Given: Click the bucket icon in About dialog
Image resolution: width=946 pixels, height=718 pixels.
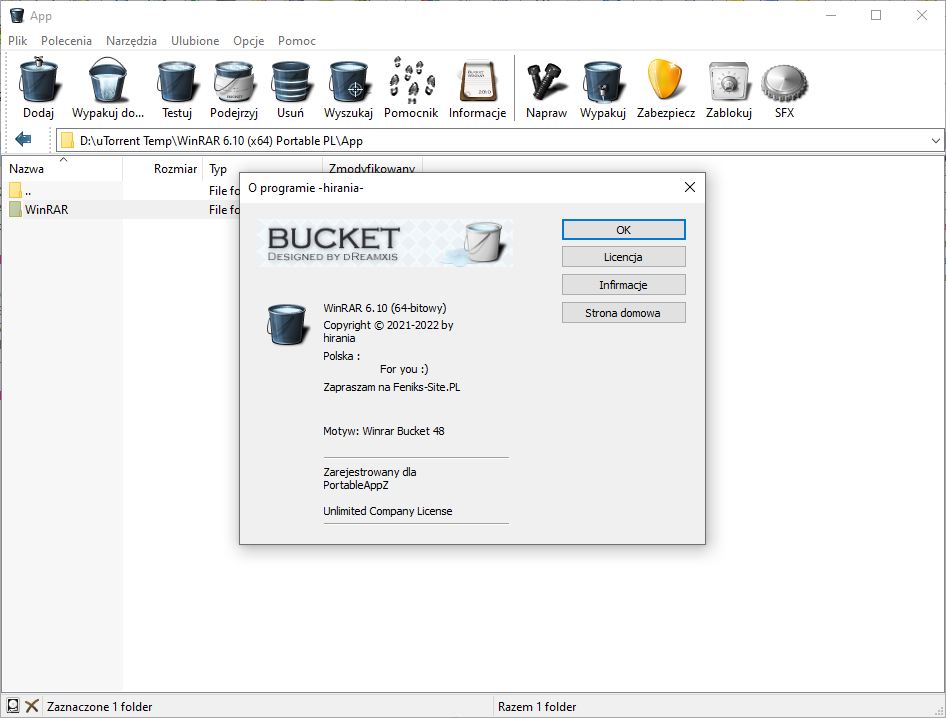Looking at the screenshot, I should pos(287,325).
